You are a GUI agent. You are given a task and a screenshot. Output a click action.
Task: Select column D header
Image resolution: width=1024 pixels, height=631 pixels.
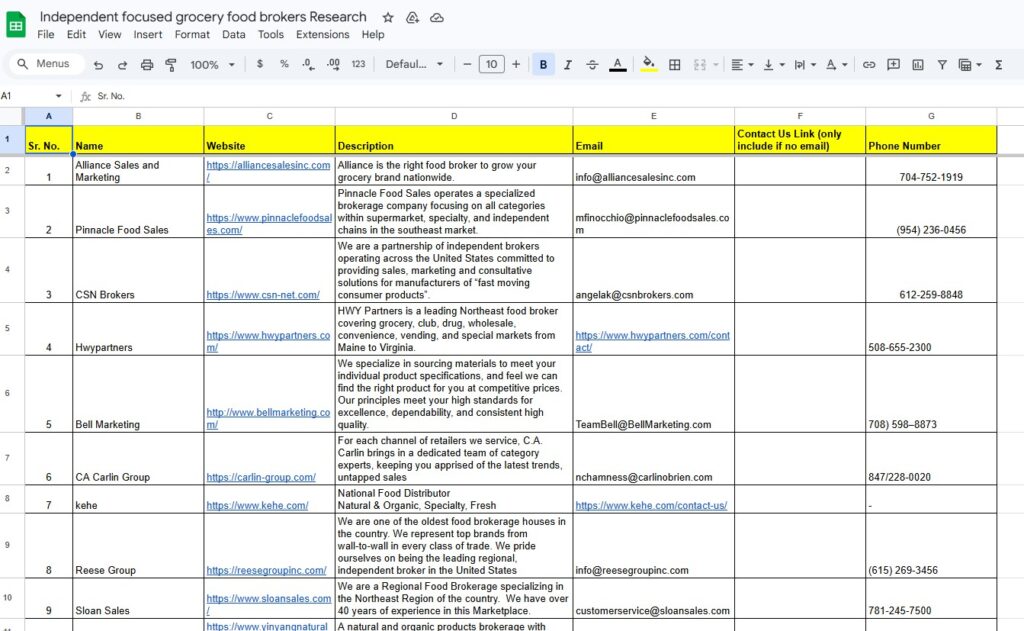tap(454, 116)
